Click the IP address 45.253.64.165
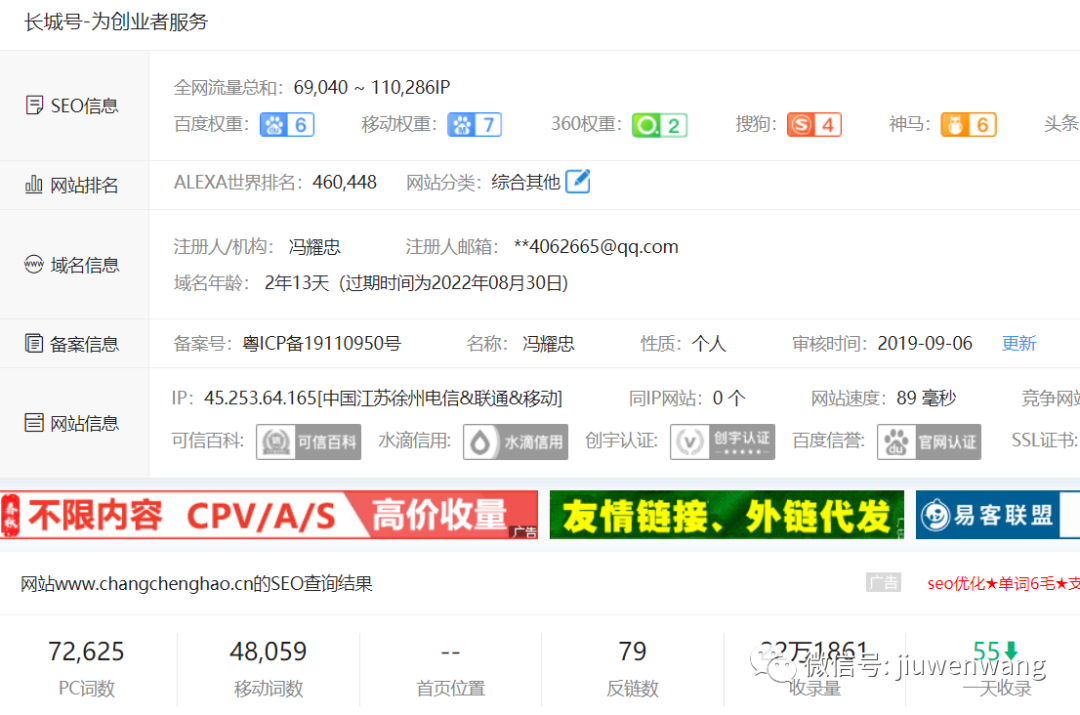Viewport: 1080px width, 715px height. tap(260, 398)
